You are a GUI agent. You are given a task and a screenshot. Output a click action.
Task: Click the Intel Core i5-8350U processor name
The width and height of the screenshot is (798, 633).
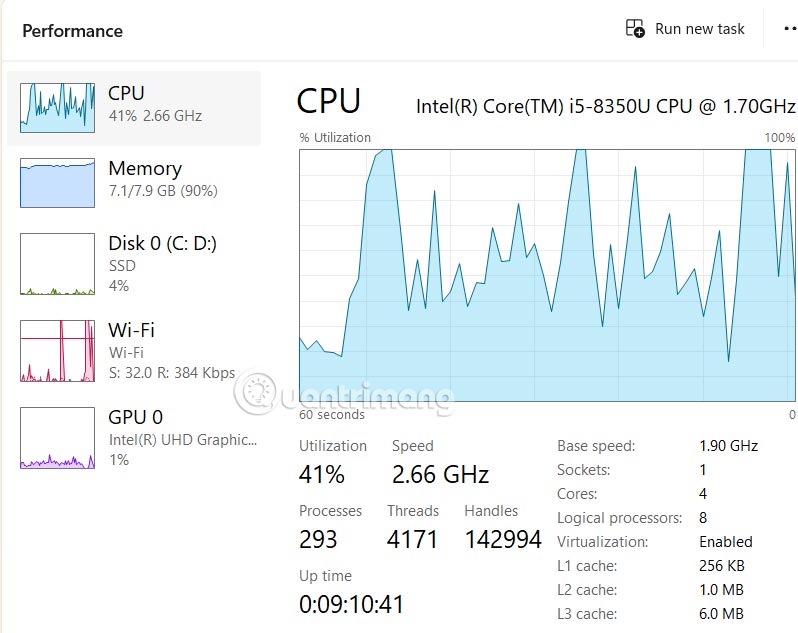tap(605, 106)
